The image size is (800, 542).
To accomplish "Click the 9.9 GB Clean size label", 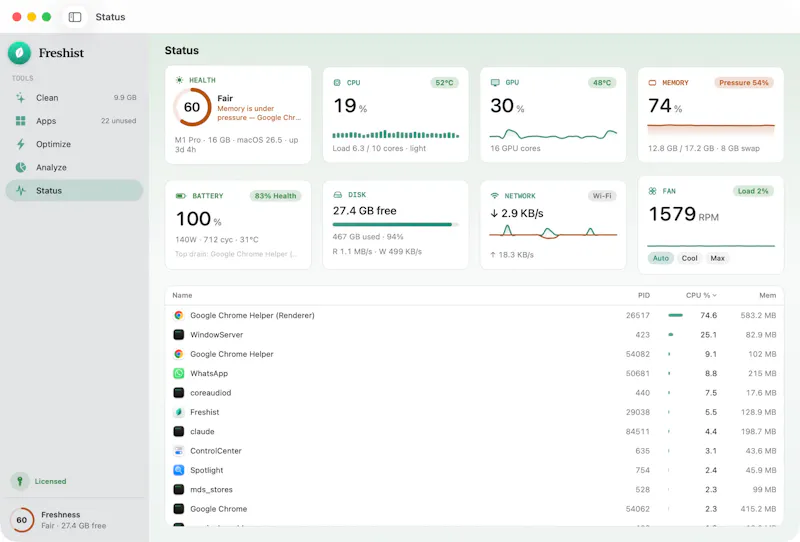I will click(125, 97).
